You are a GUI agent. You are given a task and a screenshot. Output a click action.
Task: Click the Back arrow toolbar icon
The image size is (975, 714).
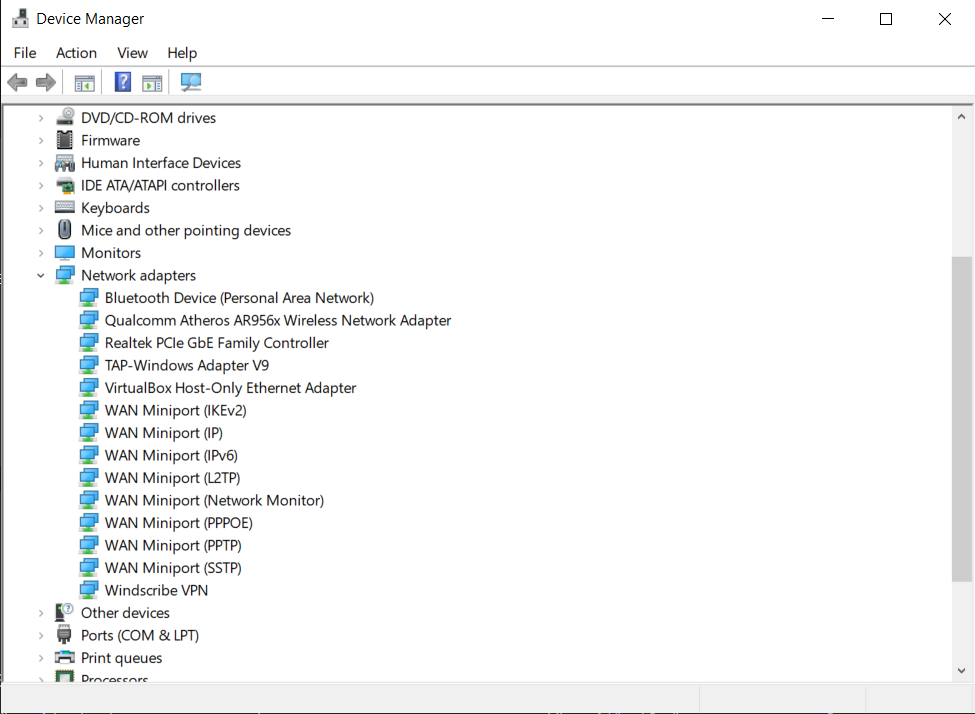pyautogui.click(x=17, y=82)
